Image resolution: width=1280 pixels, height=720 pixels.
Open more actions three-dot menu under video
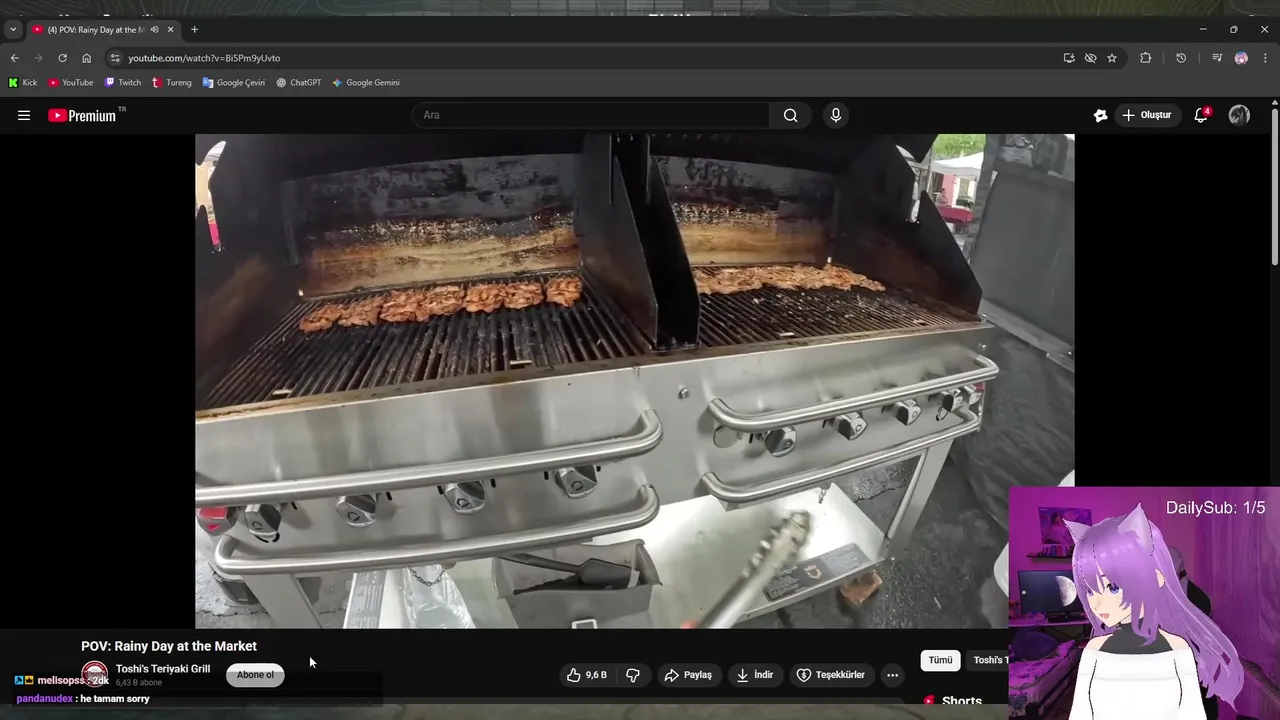click(892, 675)
